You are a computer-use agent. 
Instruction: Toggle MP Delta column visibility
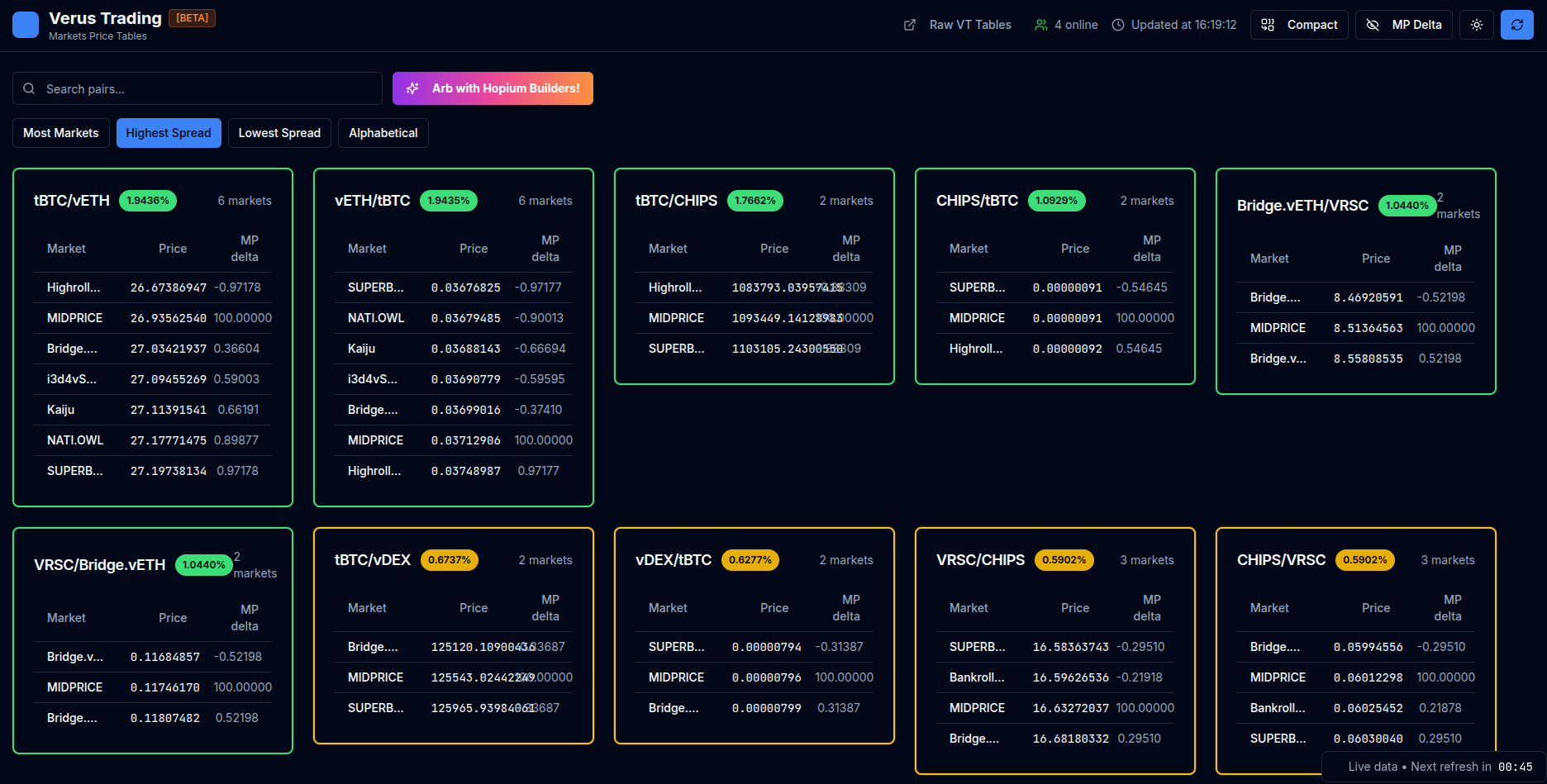click(1403, 25)
